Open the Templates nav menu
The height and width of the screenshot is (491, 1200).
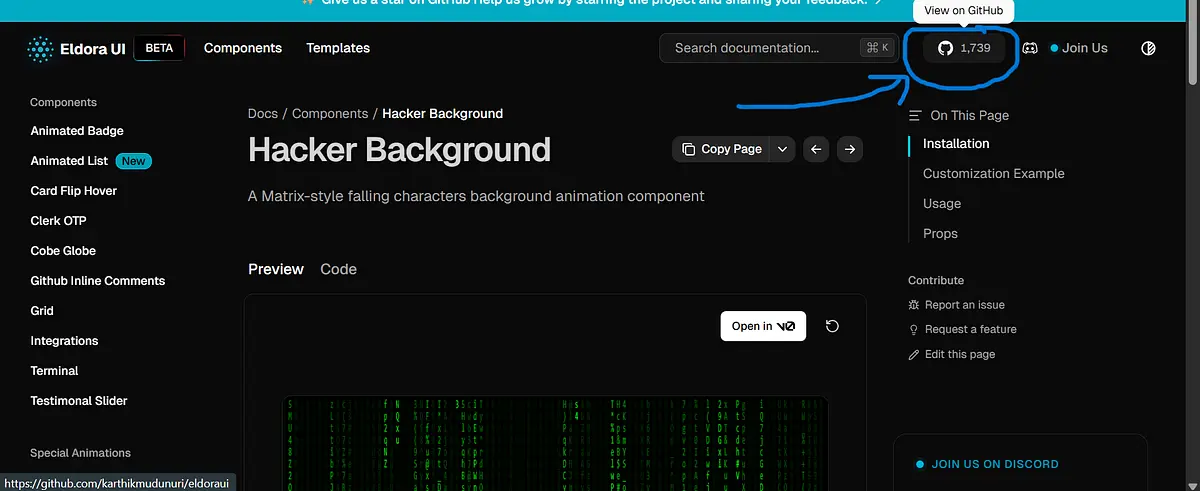pos(338,48)
